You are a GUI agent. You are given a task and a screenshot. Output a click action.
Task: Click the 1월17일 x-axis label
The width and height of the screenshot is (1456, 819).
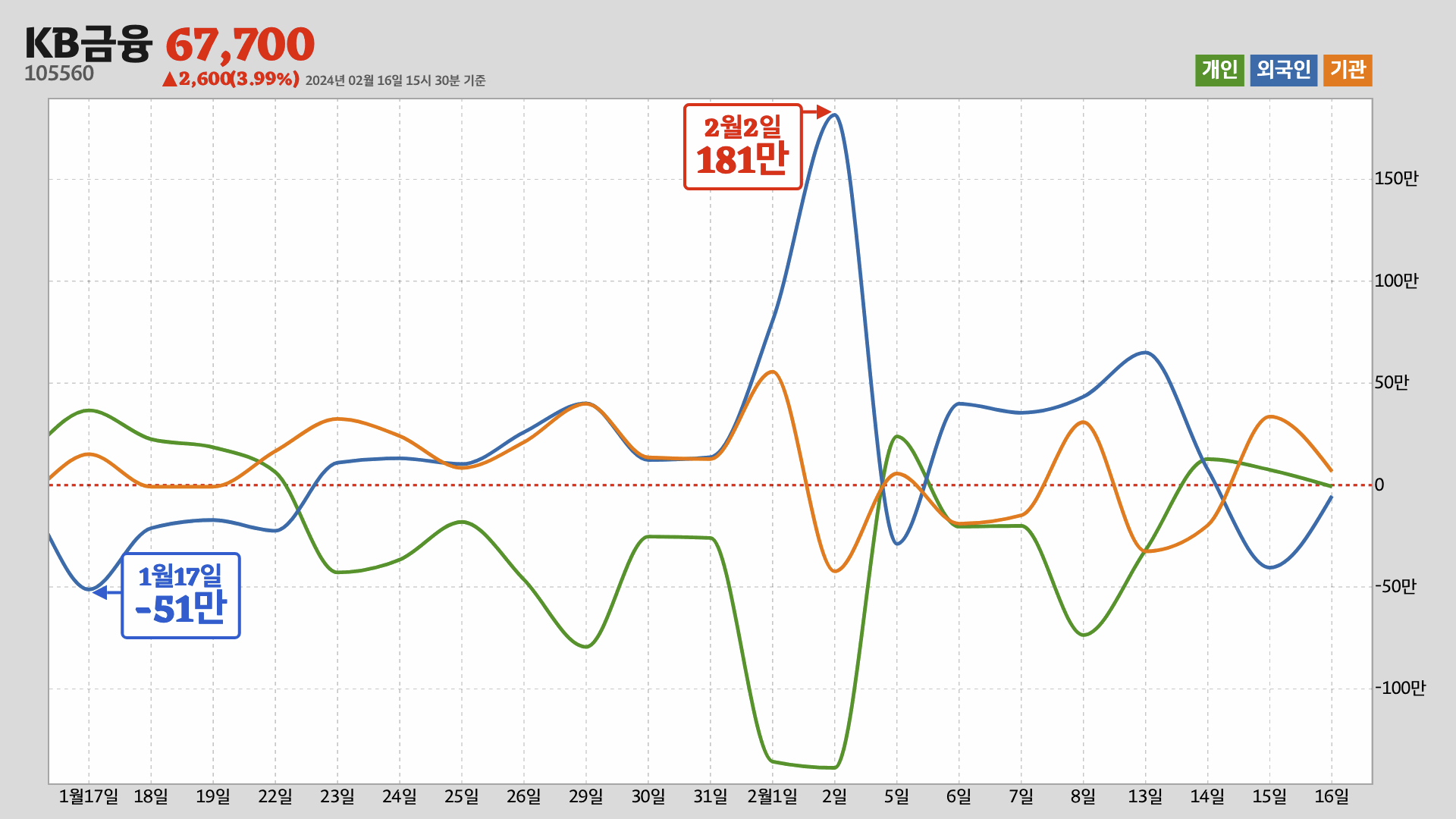(x=89, y=797)
